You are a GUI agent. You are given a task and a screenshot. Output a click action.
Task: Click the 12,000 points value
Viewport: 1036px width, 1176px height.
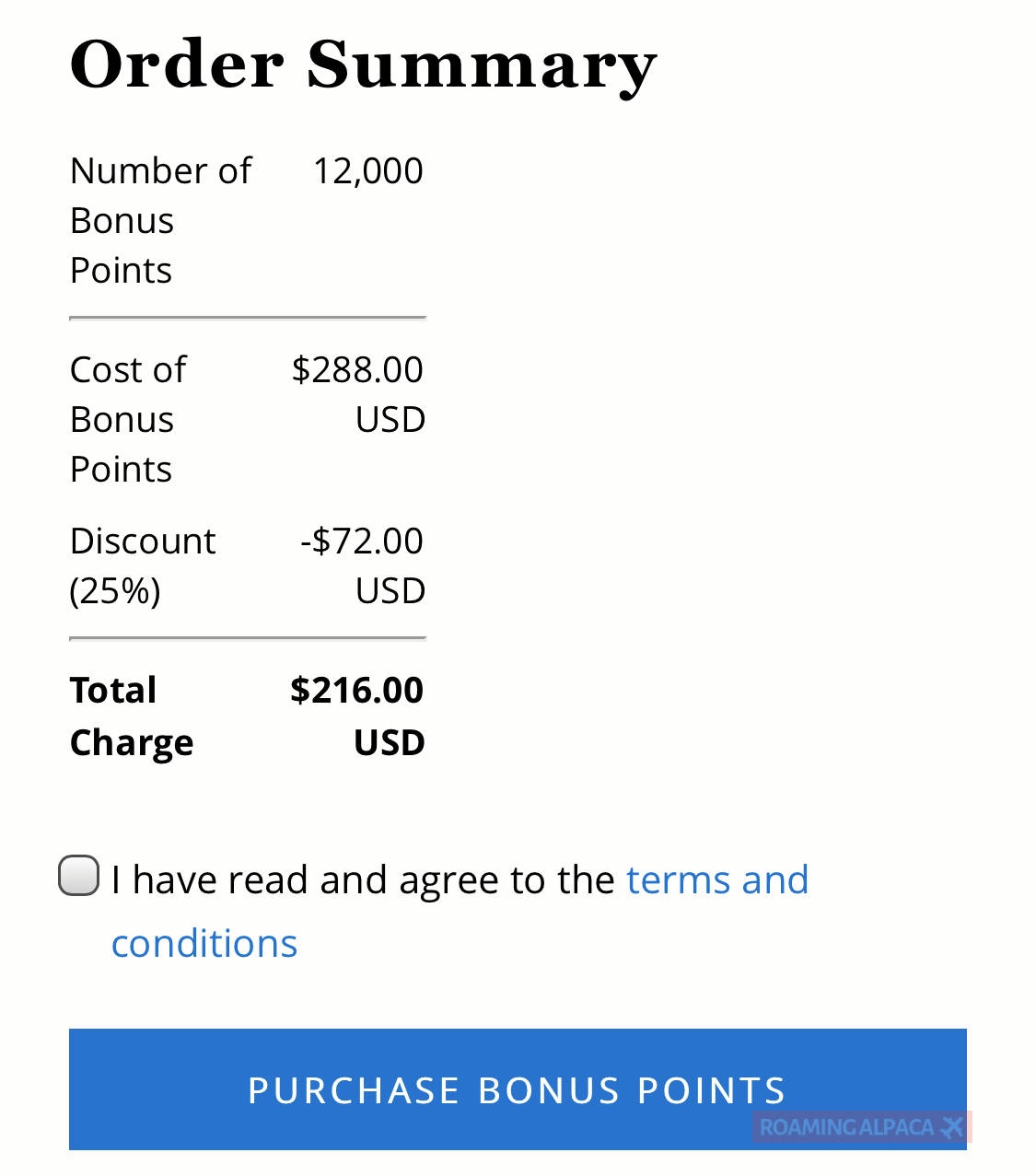[367, 170]
